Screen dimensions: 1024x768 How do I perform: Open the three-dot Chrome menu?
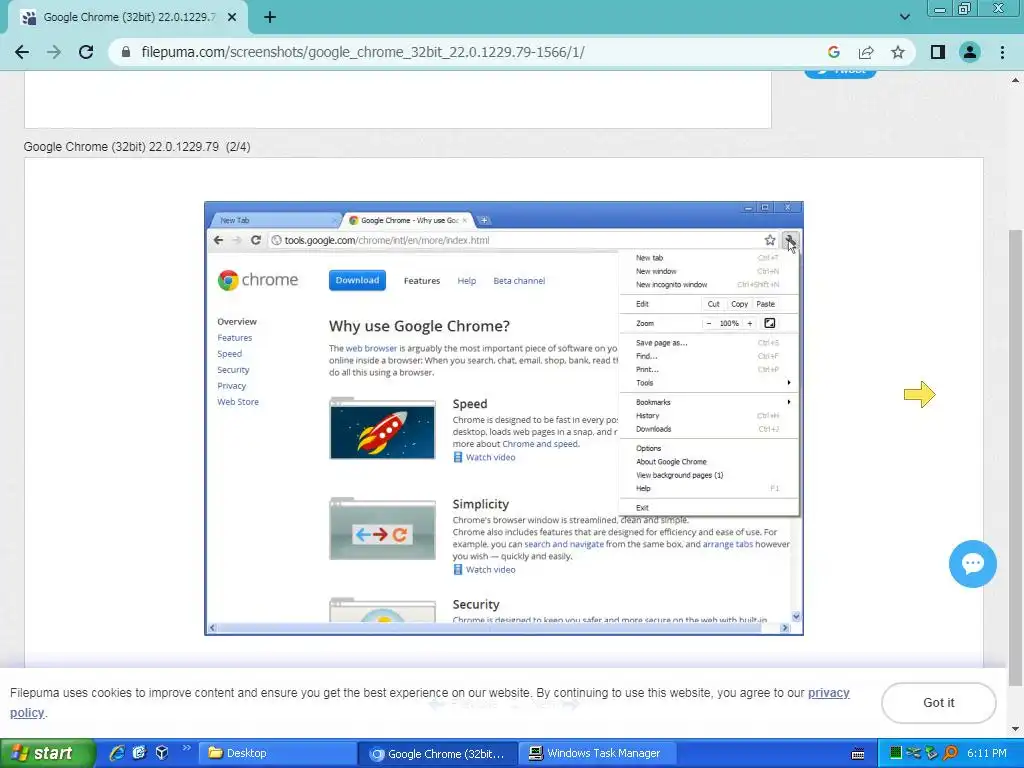1002,52
